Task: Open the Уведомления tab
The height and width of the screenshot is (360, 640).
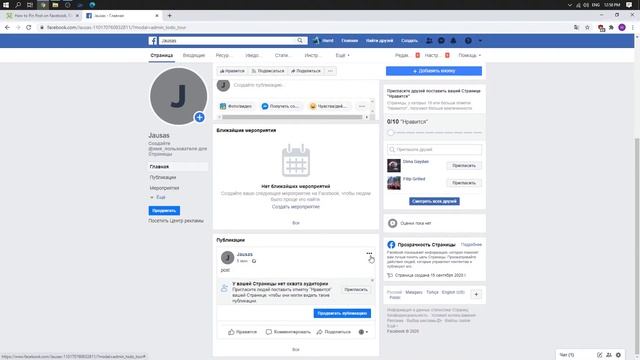Action: (x=252, y=55)
